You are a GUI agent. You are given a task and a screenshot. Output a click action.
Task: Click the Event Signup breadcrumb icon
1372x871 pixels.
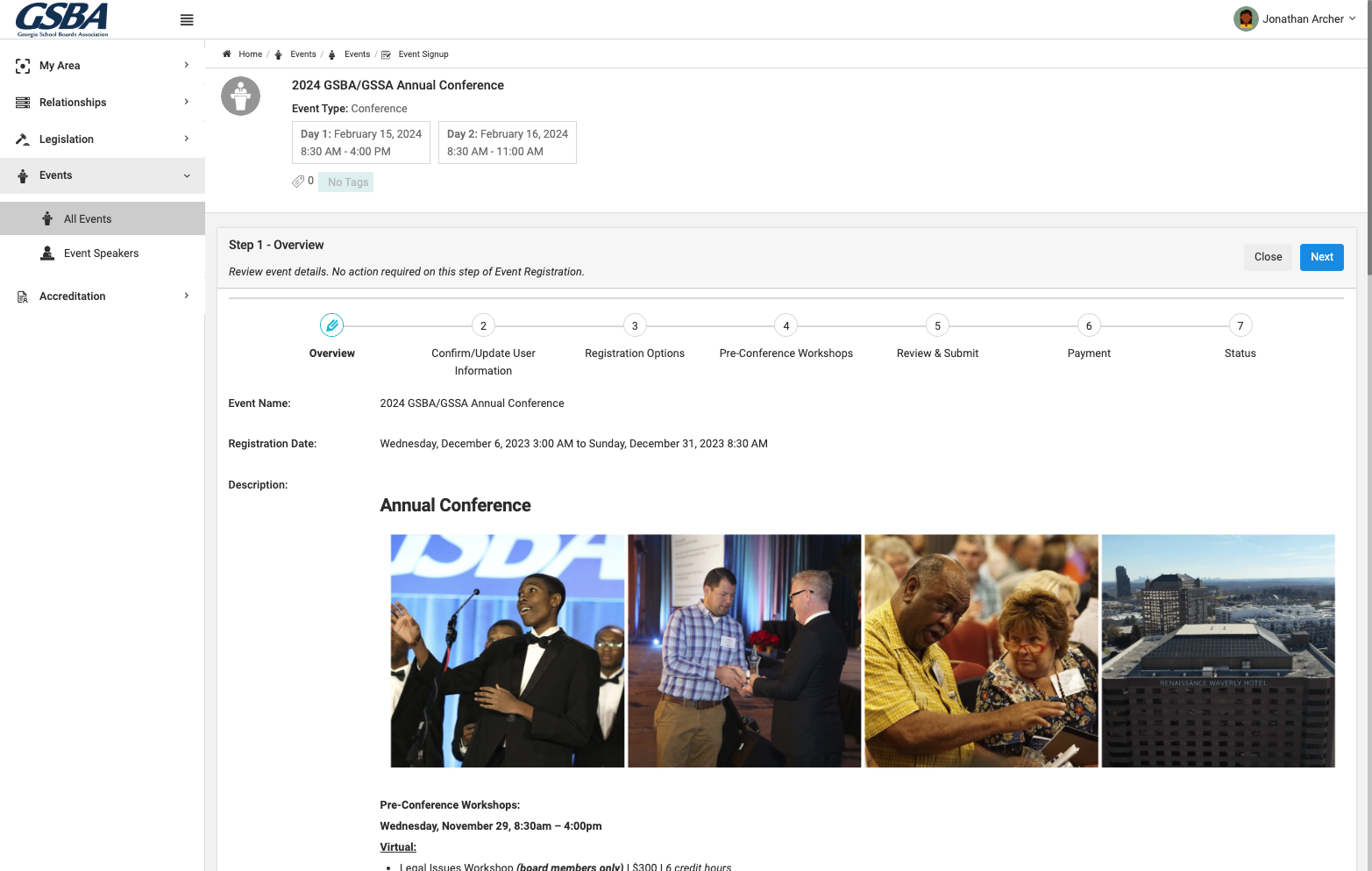(x=387, y=54)
